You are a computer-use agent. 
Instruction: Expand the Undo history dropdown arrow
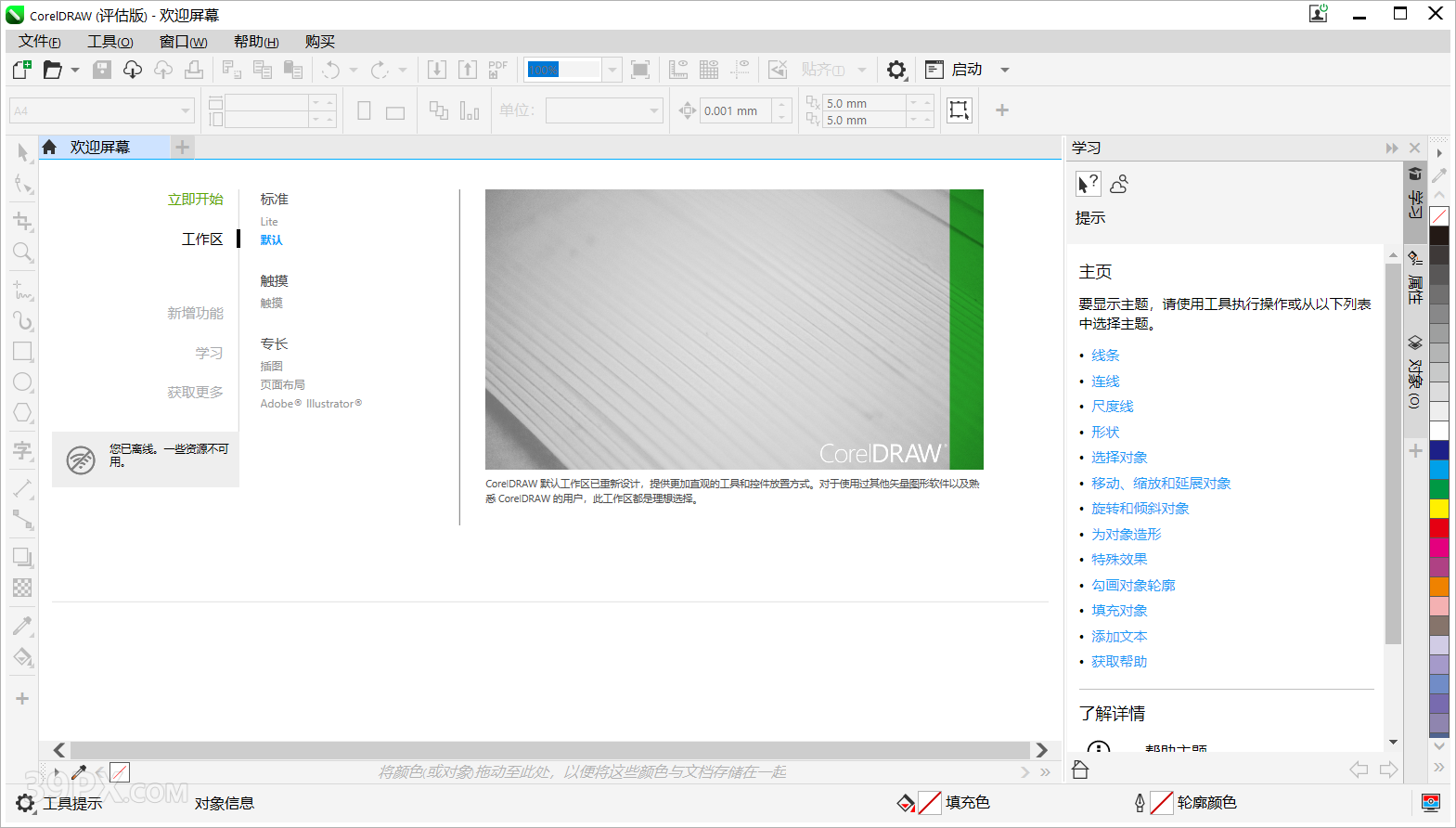(354, 70)
